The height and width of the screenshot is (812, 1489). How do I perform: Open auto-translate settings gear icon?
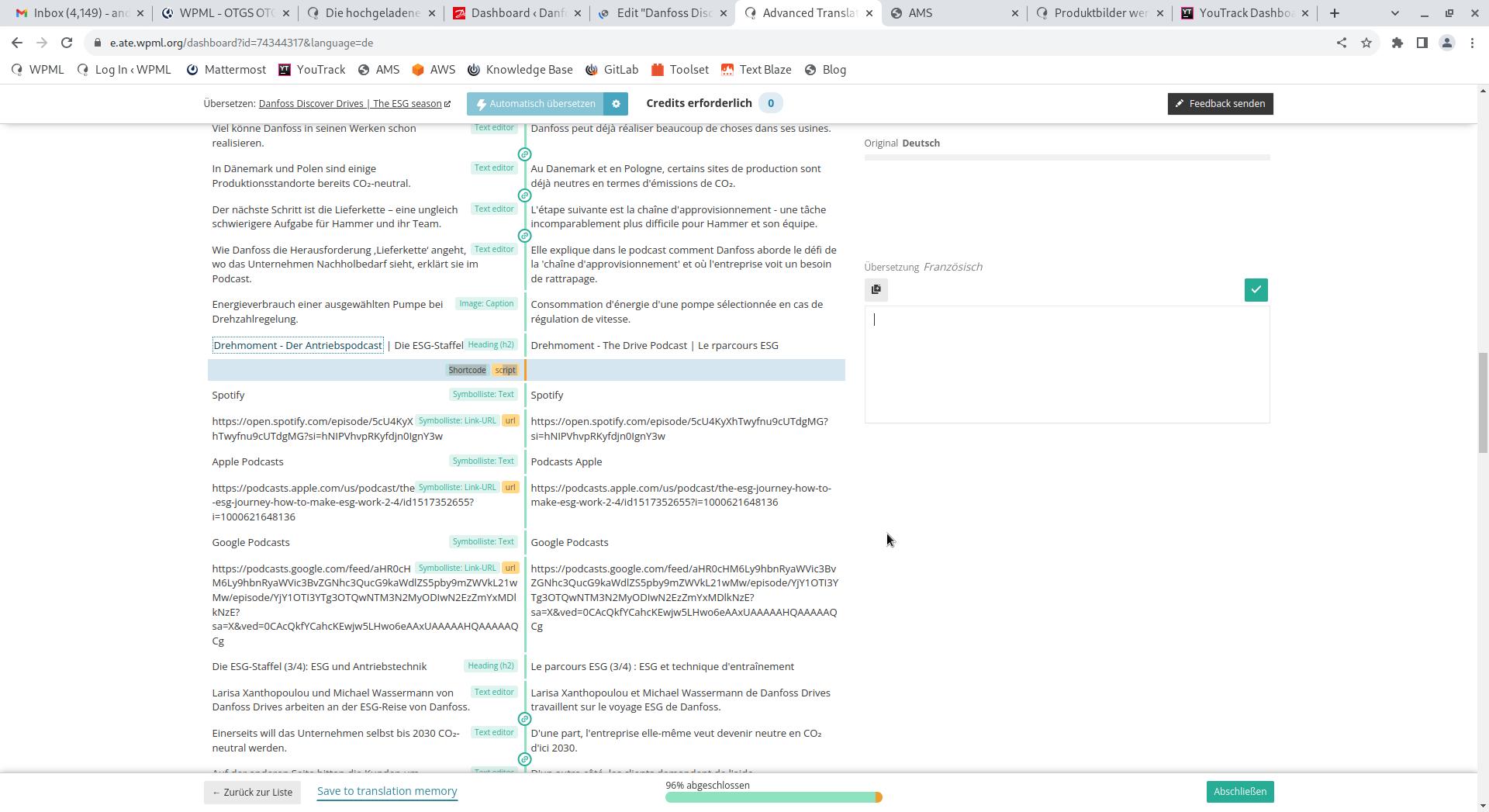pyautogui.click(x=616, y=103)
